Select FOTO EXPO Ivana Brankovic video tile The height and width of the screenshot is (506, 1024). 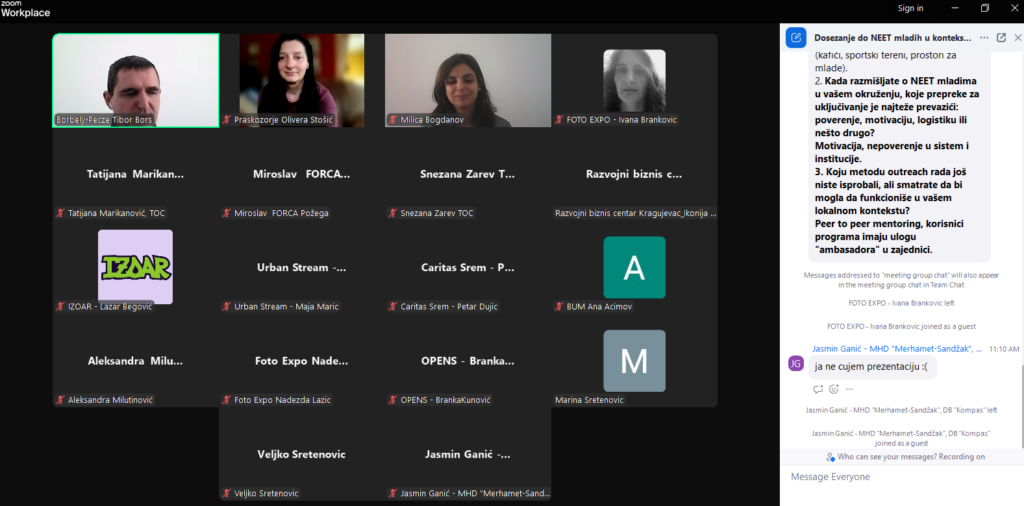pyautogui.click(x=634, y=80)
